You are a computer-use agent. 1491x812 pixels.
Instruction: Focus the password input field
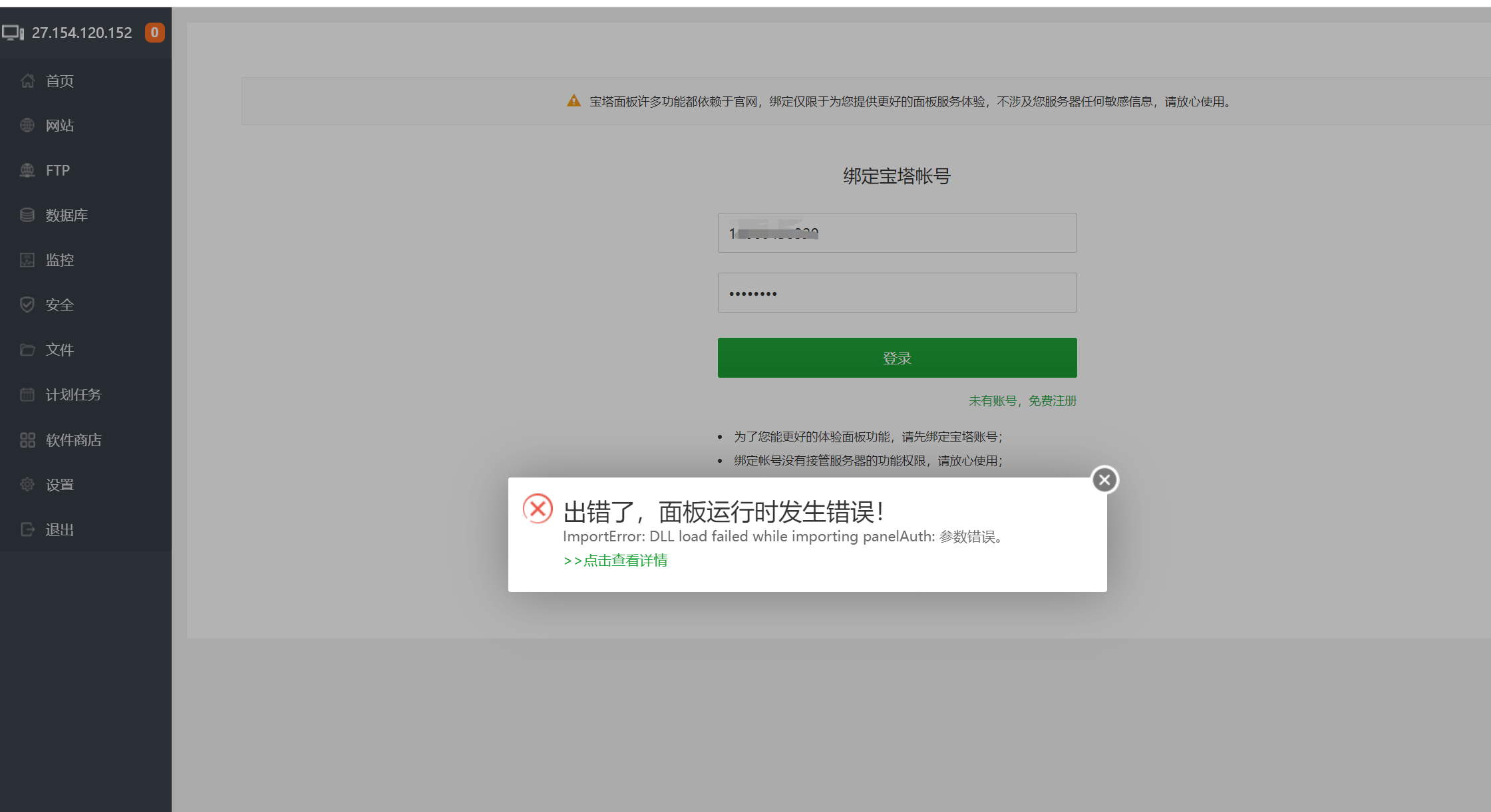pyautogui.click(x=897, y=293)
